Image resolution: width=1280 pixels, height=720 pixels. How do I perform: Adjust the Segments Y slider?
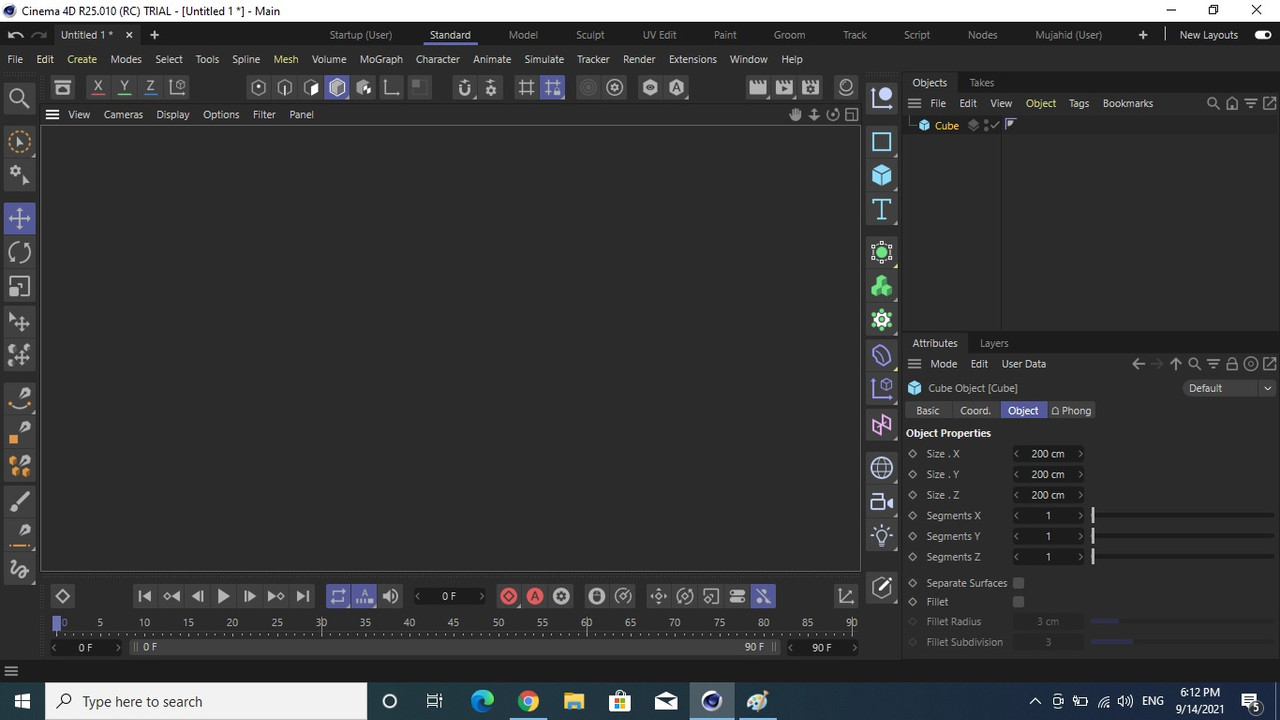click(1183, 536)
